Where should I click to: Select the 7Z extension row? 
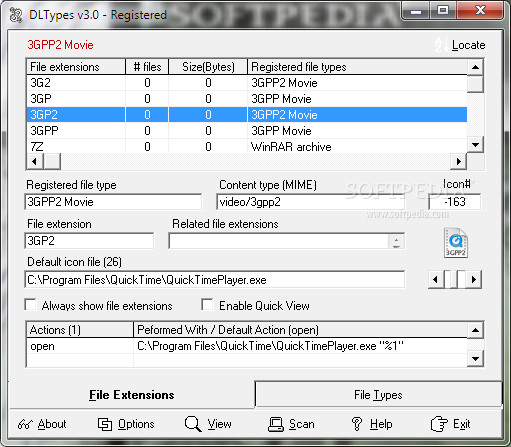247,146
